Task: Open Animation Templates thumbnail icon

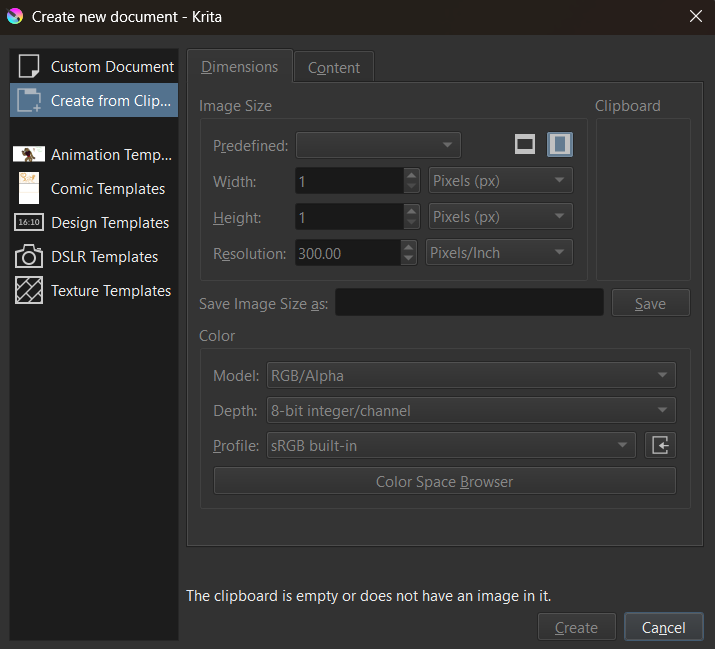Action: [x=29, y=155]
